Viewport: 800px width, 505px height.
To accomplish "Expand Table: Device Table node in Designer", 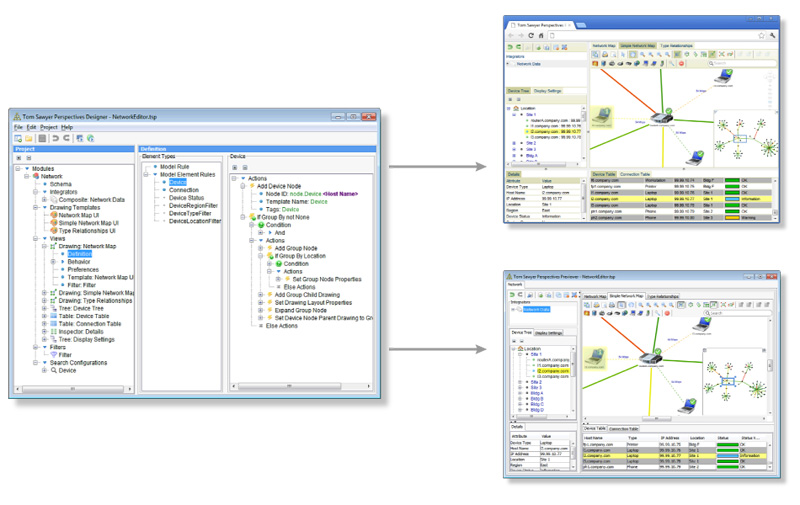I will pos(44,316).
